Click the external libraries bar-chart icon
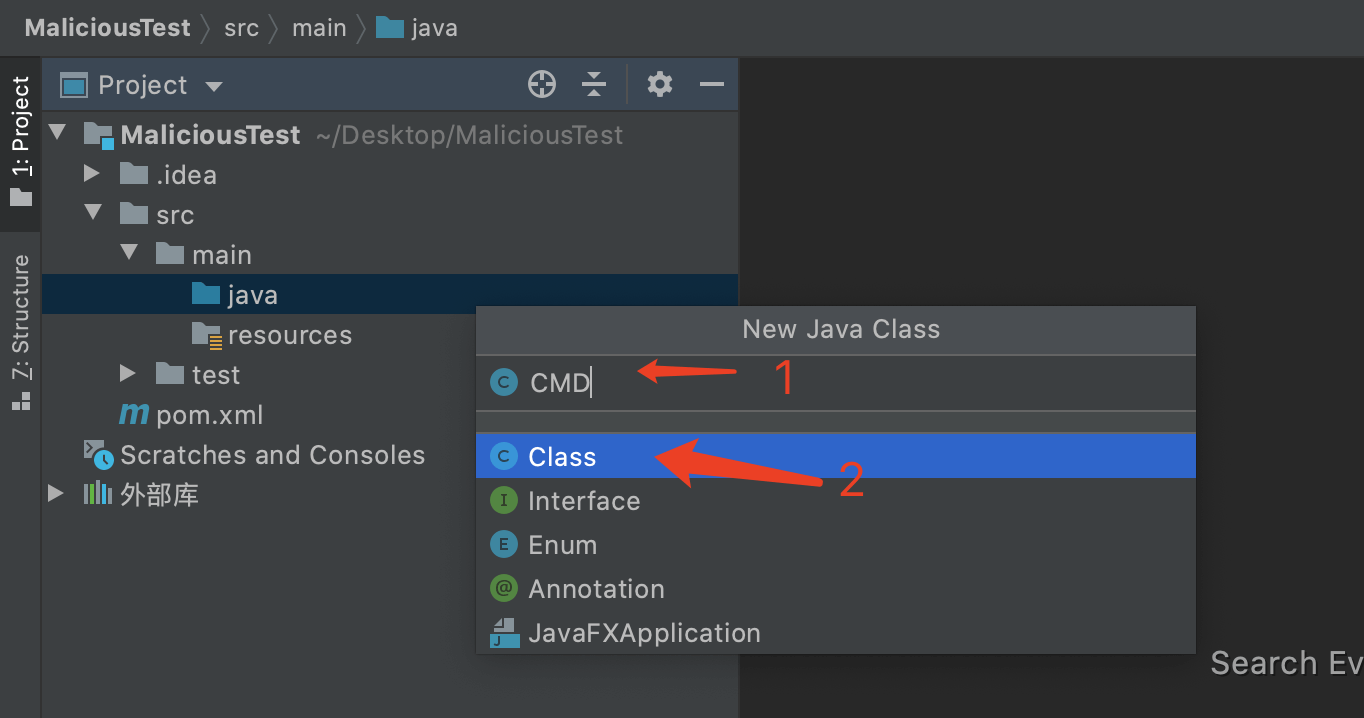 pos(97,494)
